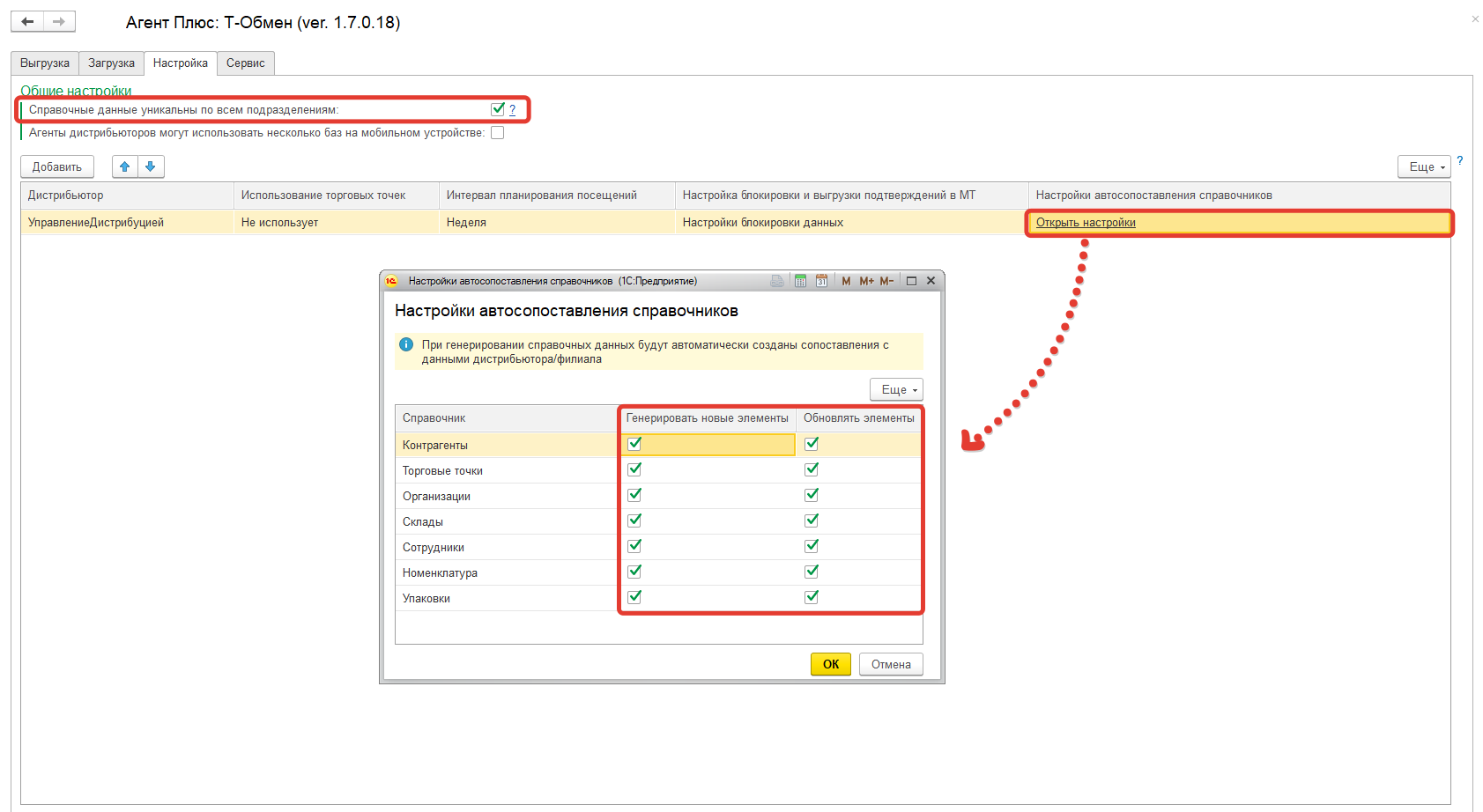Maximize the autocomparison settings dialog
This screenshot has height=812, width=1483.
coord(911,281)
